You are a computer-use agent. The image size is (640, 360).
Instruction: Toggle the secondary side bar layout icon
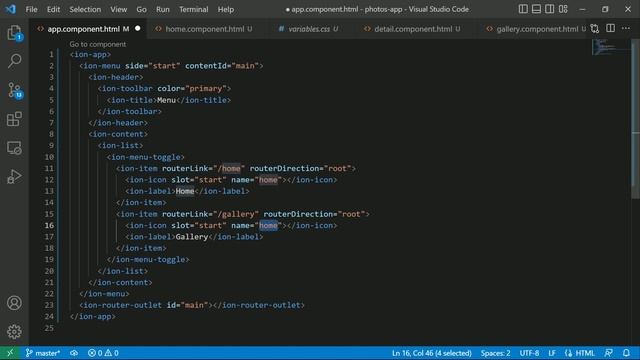[x=550, y=9]
